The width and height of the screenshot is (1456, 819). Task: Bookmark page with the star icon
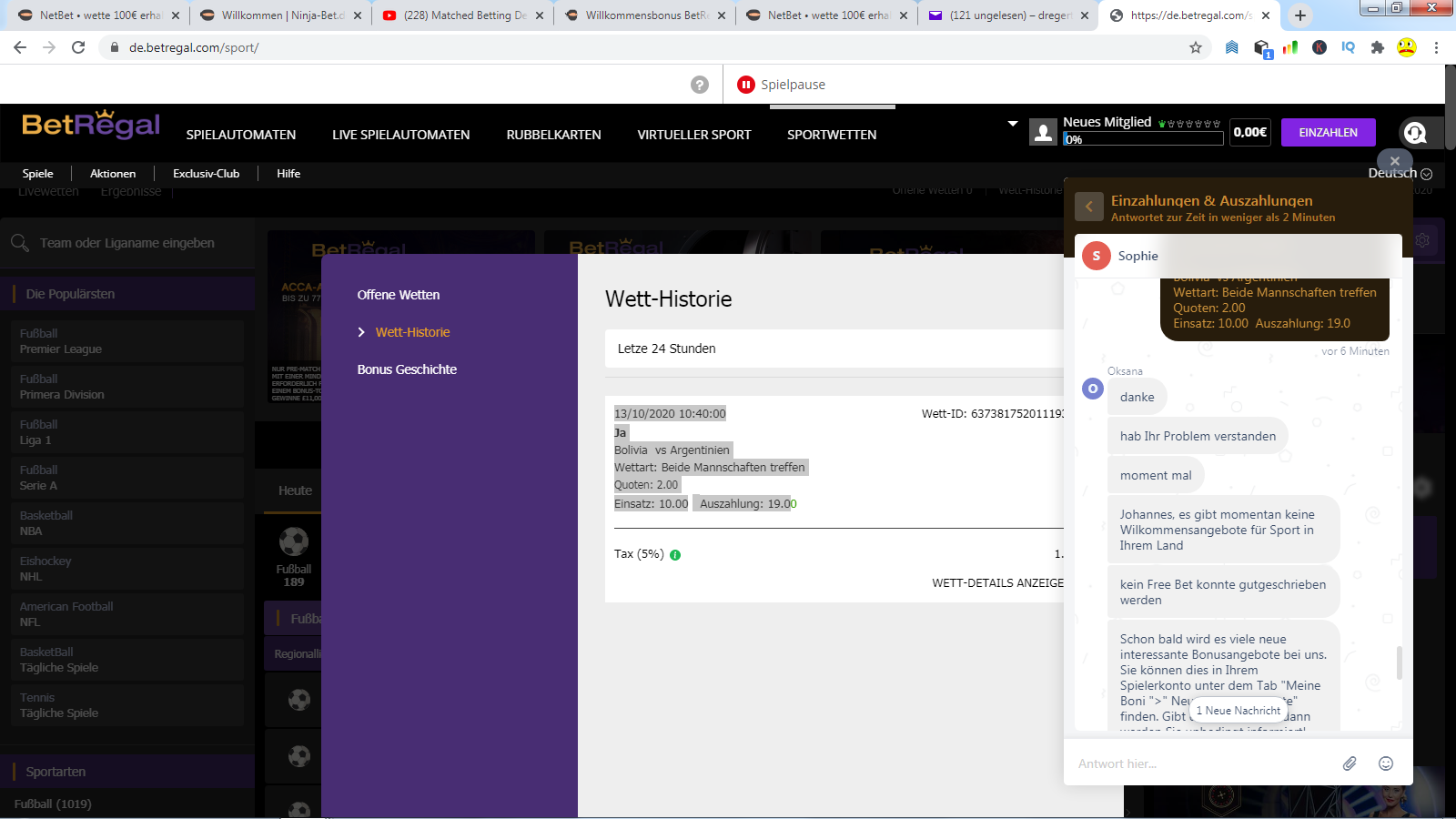pyautogui.click(x=1196, y=47)
